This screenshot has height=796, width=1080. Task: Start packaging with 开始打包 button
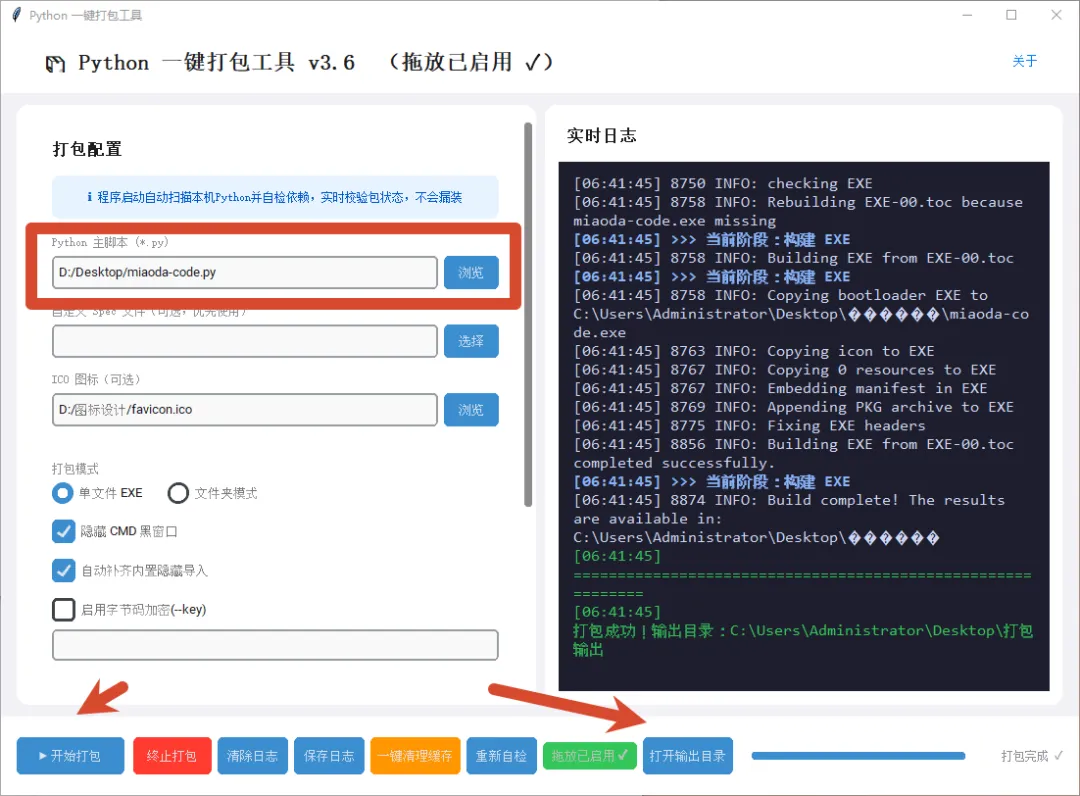click(x=70, y=756)
